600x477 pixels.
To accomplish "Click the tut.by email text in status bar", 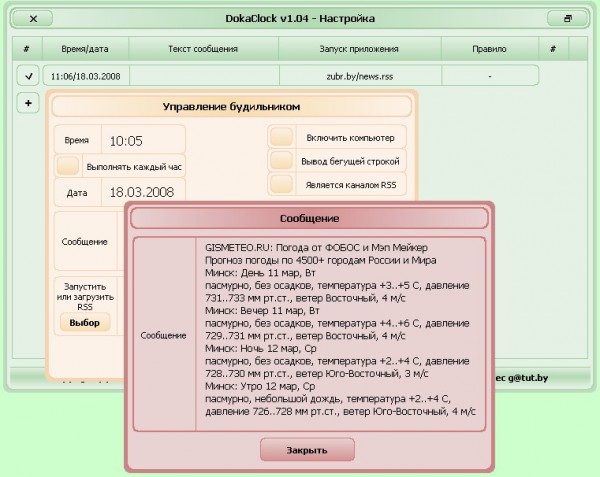I will pyautogui.click(x=522, y=378).
